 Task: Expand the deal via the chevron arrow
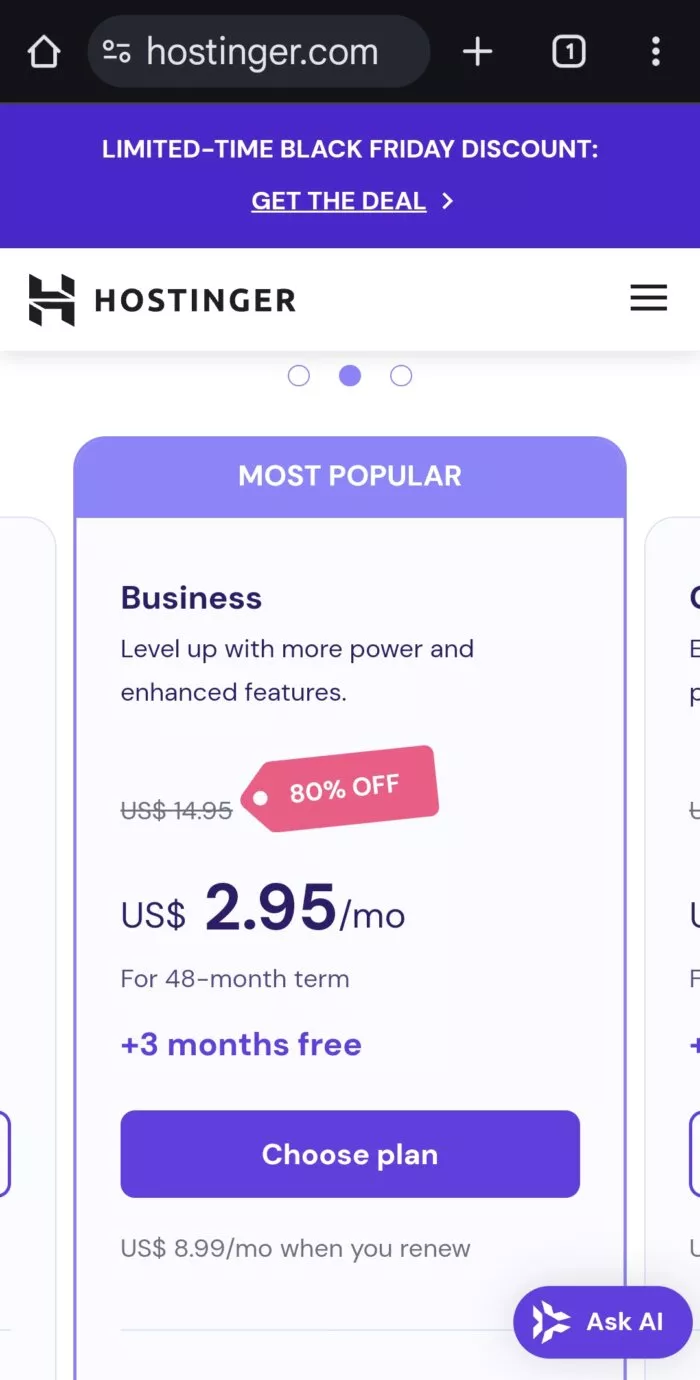447,201
